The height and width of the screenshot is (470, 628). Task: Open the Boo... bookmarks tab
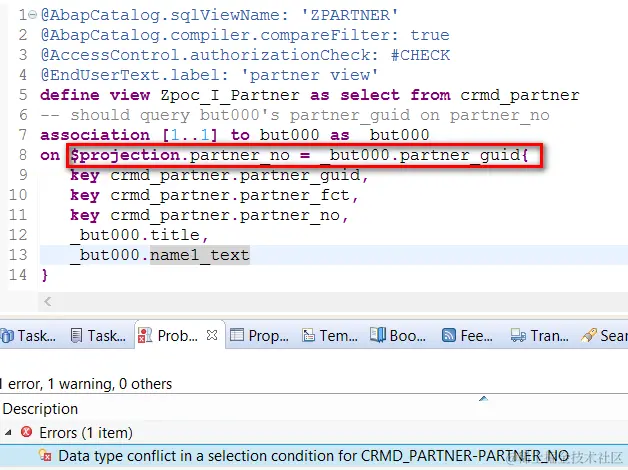398,335
